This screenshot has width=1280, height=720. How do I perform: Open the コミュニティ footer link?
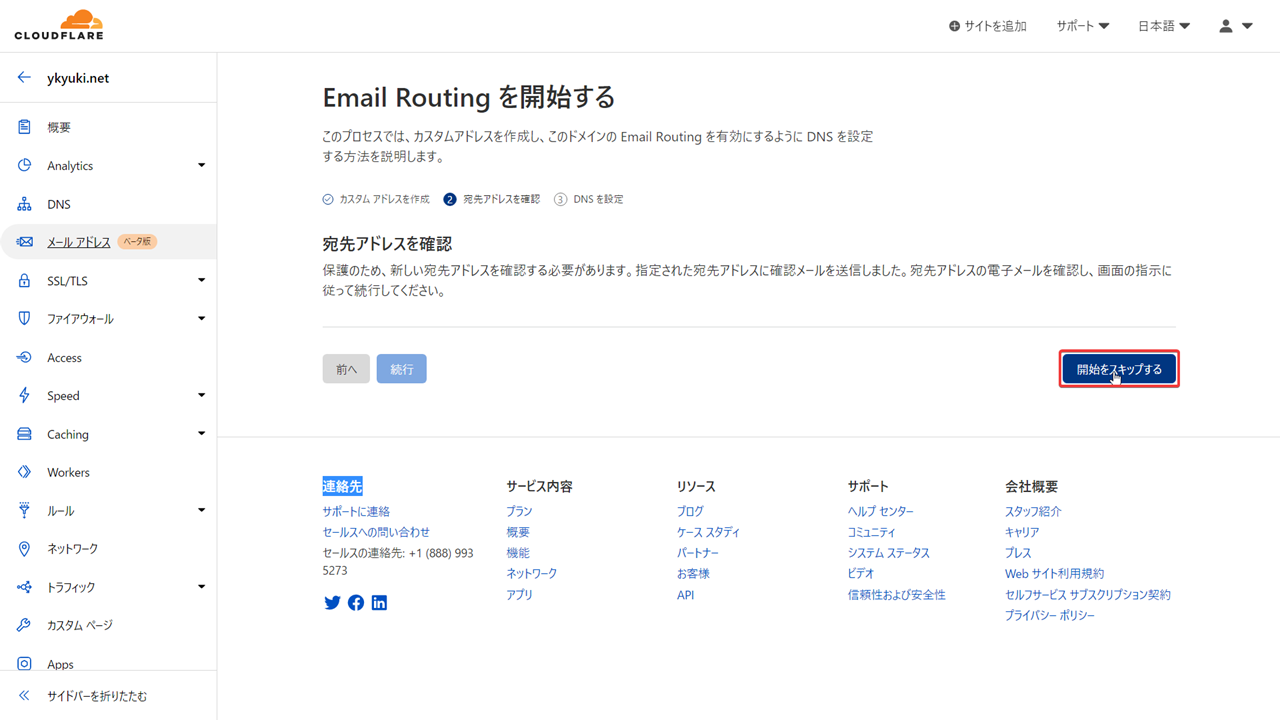point(871,532)
